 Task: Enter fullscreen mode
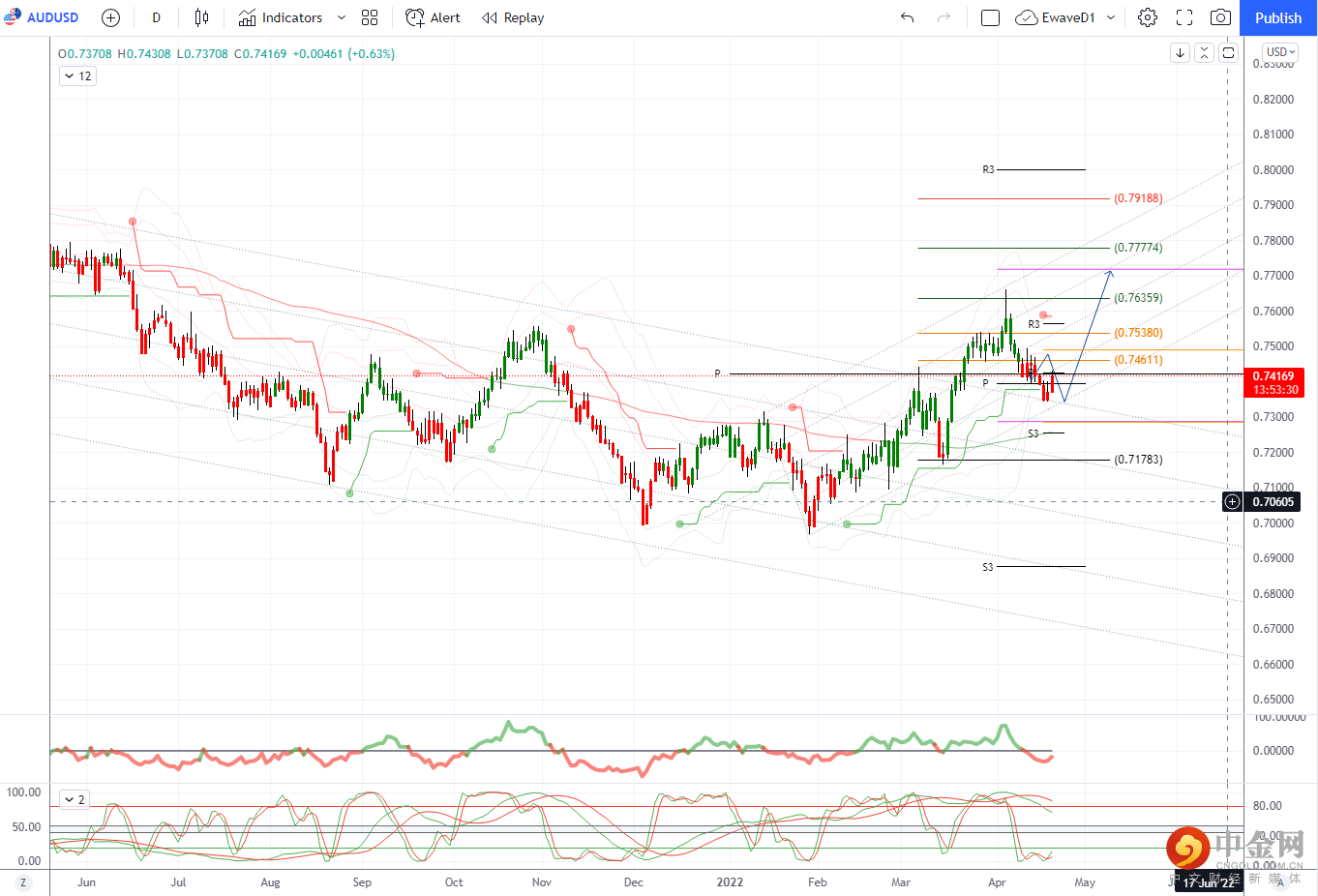1184,17
